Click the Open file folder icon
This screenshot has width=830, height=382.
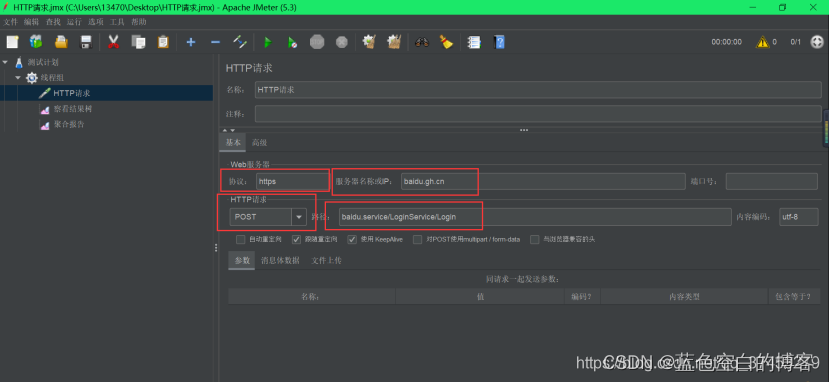tap(61, 42)
